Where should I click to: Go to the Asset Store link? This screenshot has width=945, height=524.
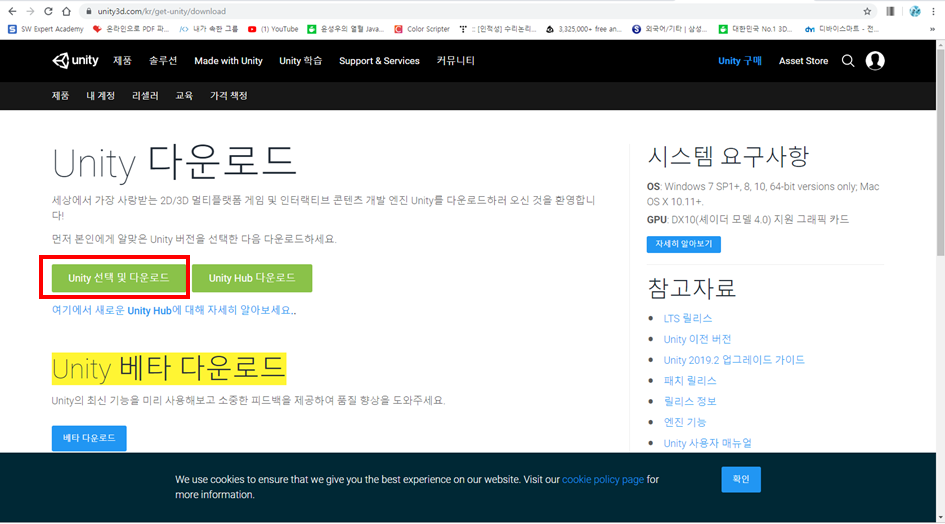(803, 60)
